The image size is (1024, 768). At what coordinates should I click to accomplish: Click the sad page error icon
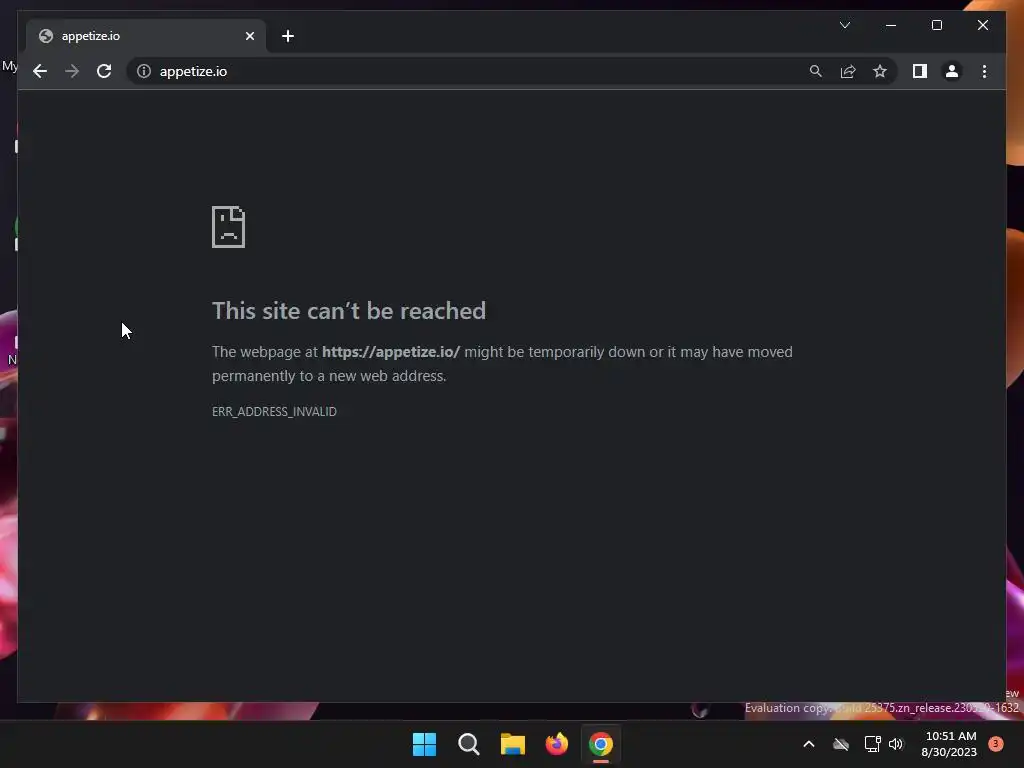coord(229,227)
